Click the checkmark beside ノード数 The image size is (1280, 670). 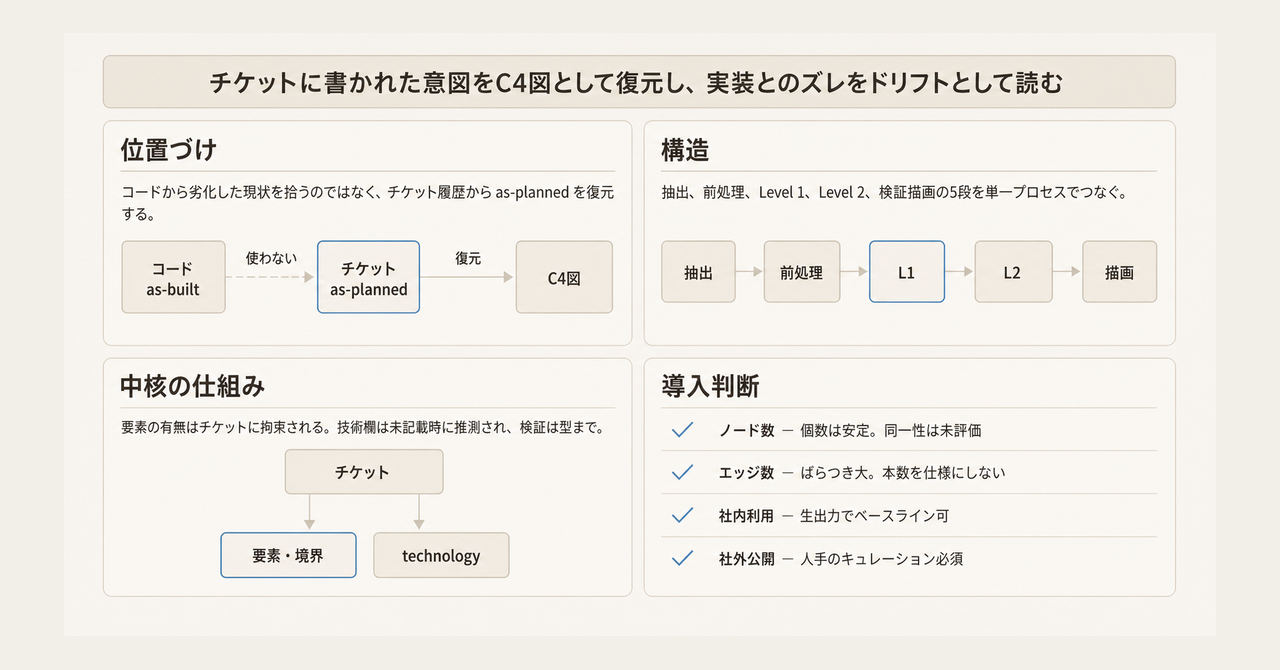pos(683,430)
